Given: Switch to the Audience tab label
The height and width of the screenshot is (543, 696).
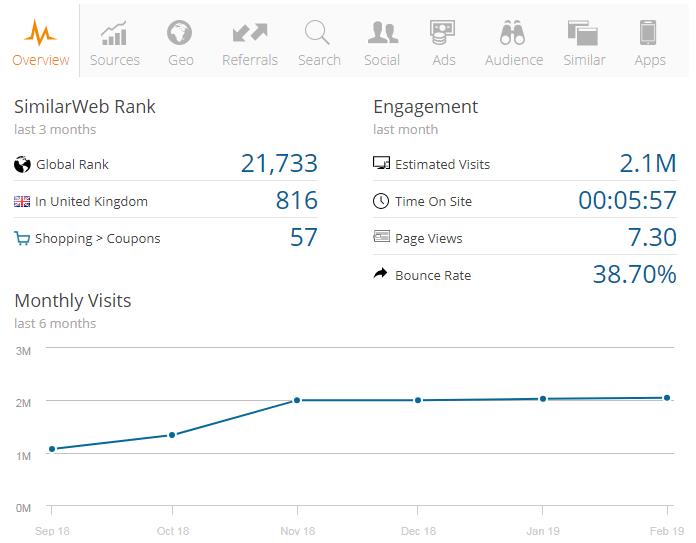Looking at the screenshot, I should (x=512, y=60).
